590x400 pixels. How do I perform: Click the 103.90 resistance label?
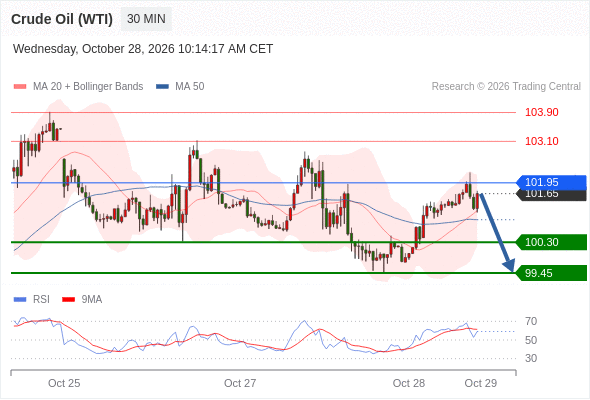541,112
